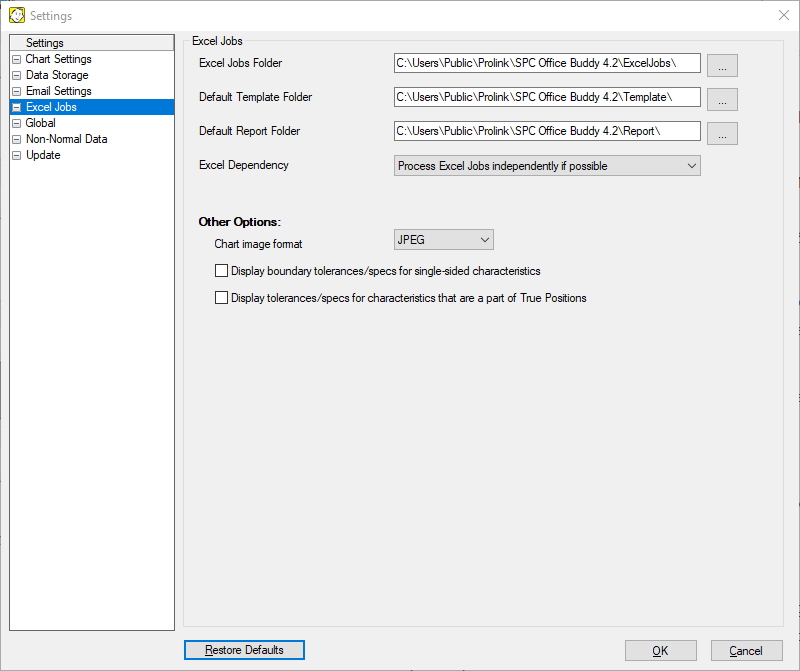The height and width of the screenshot is (671, 800).
Task: Cancel the Settings dialog
Action: click(746, 651)
